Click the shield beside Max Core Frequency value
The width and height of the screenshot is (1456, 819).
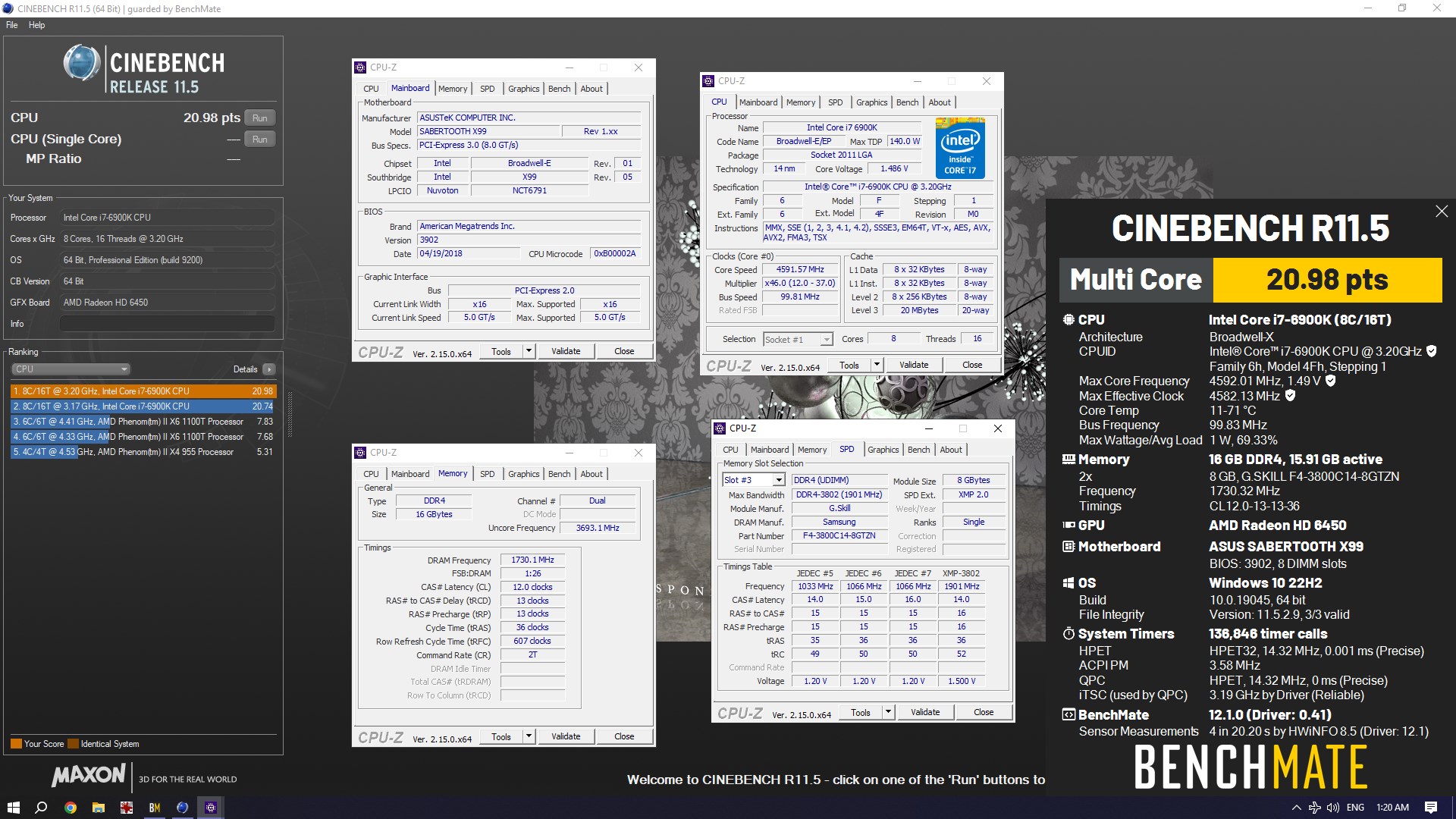(x=1330, y=381)
